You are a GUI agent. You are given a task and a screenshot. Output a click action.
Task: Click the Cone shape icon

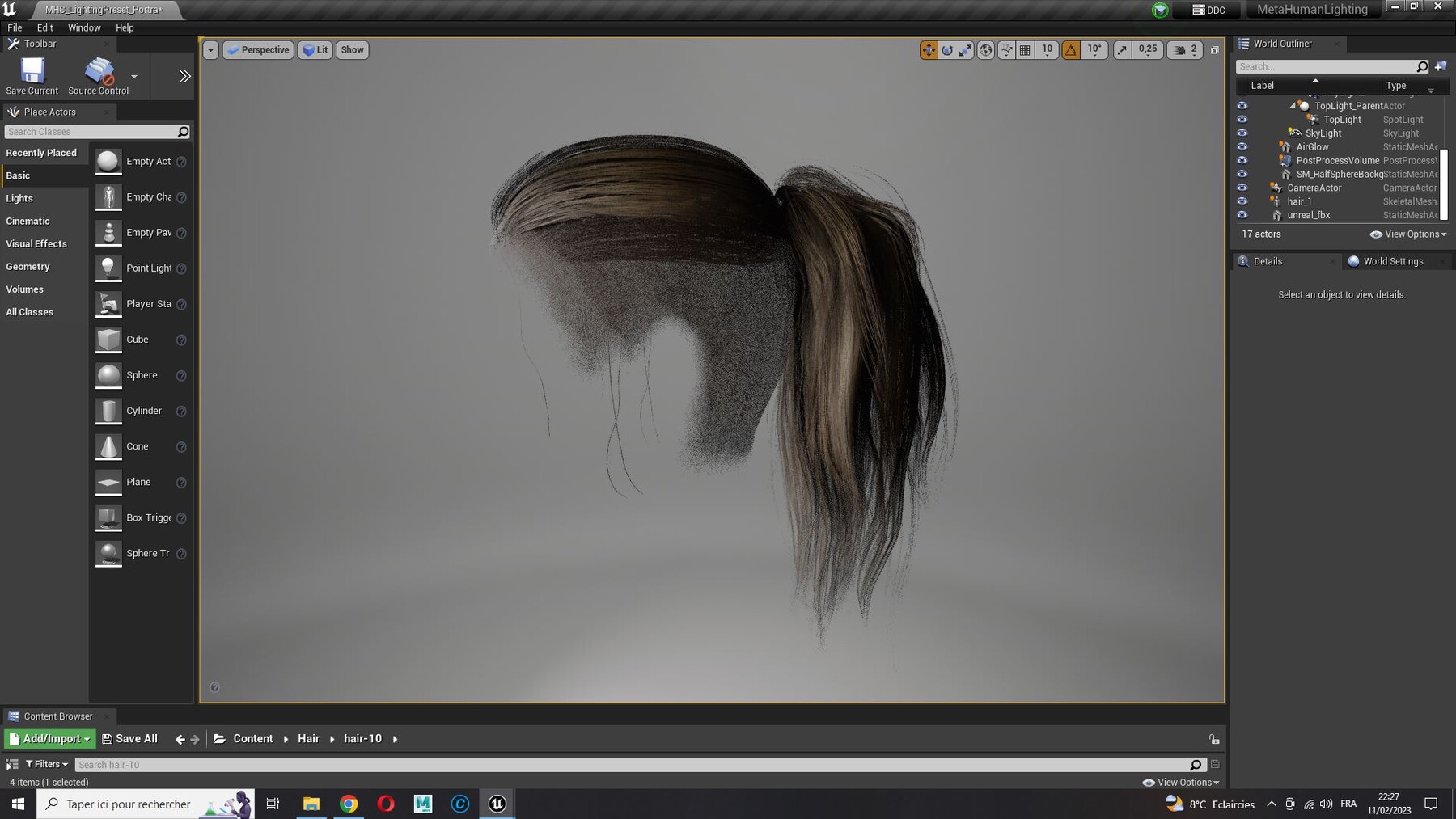(x=108, y=446)
